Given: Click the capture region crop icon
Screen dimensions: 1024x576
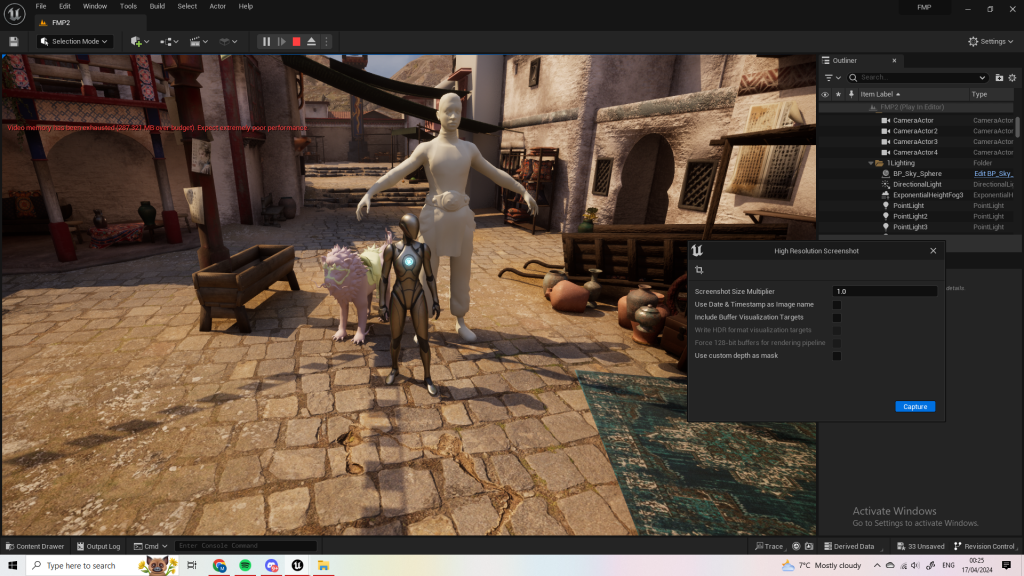Looking at the screenshot, I should [699, 270].
